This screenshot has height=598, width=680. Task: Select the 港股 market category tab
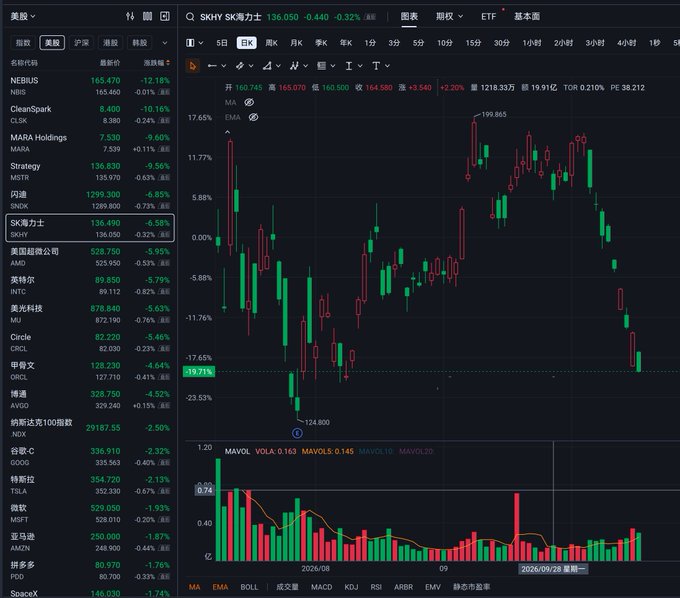110,42
